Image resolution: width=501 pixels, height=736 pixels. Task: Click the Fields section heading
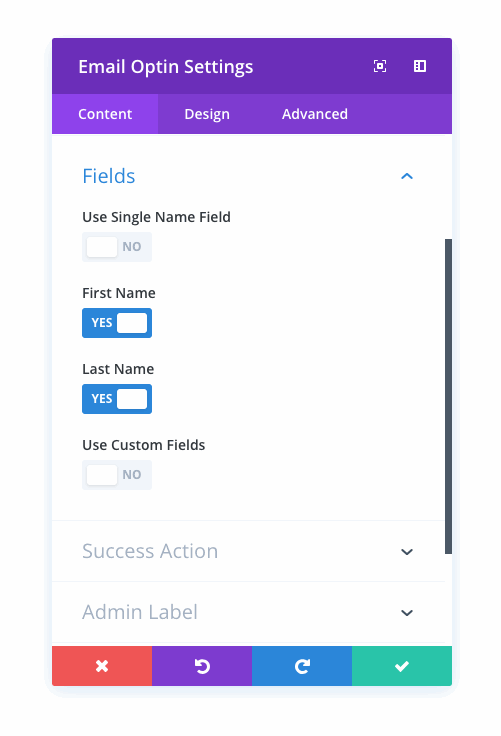point(109,176)
